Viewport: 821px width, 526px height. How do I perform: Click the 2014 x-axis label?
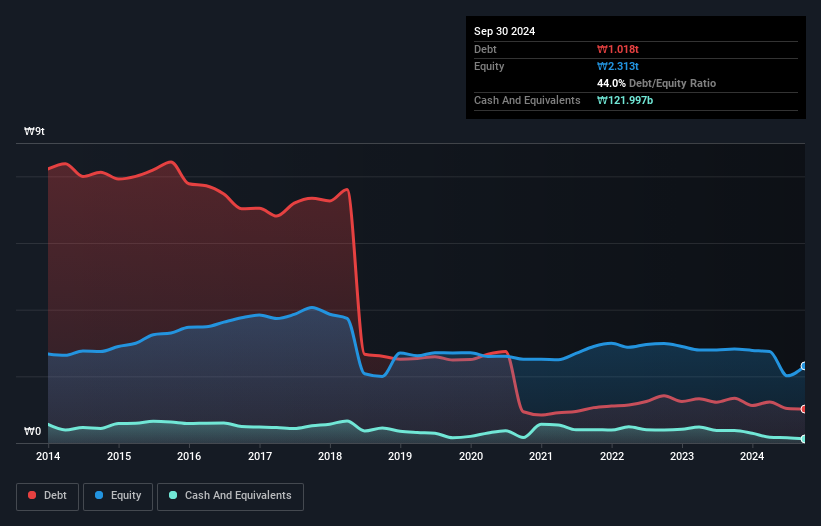tap(48, 456)
